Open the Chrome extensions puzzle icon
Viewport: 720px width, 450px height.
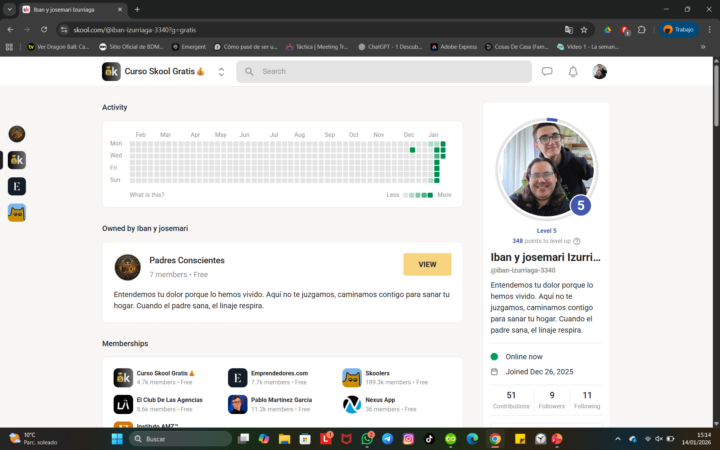coord(641,29)
